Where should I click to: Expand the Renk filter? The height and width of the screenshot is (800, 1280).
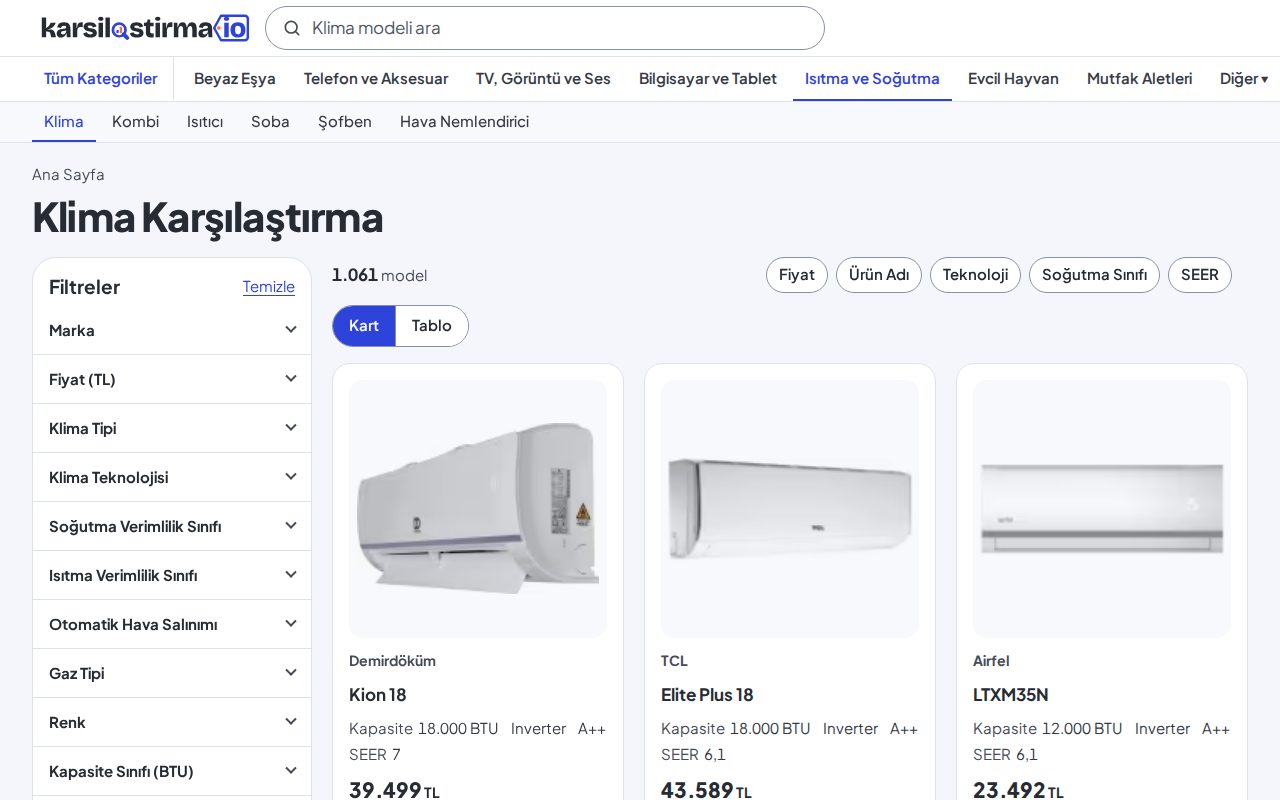172,722
